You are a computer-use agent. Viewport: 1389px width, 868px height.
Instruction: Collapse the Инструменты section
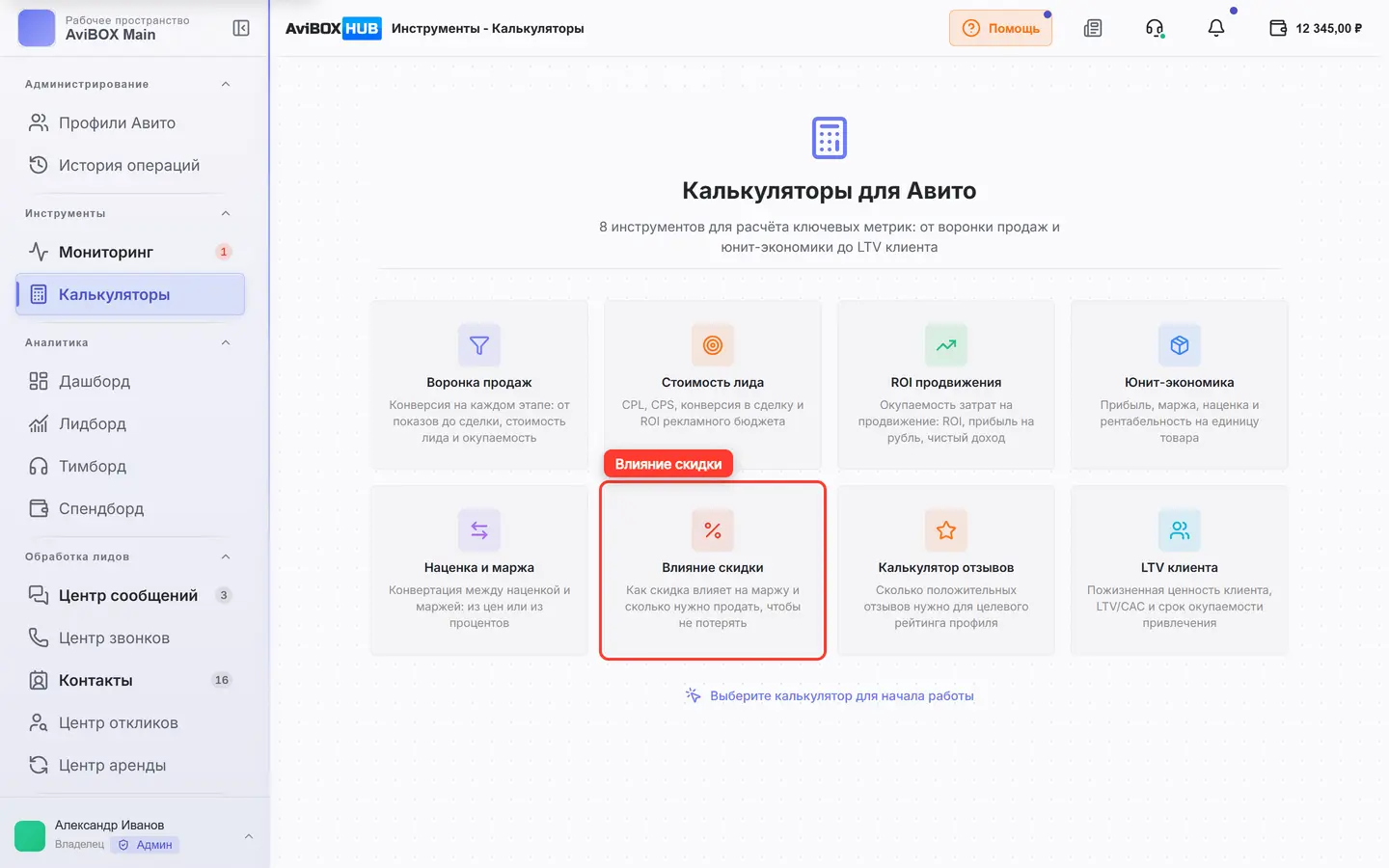point(226,213)
